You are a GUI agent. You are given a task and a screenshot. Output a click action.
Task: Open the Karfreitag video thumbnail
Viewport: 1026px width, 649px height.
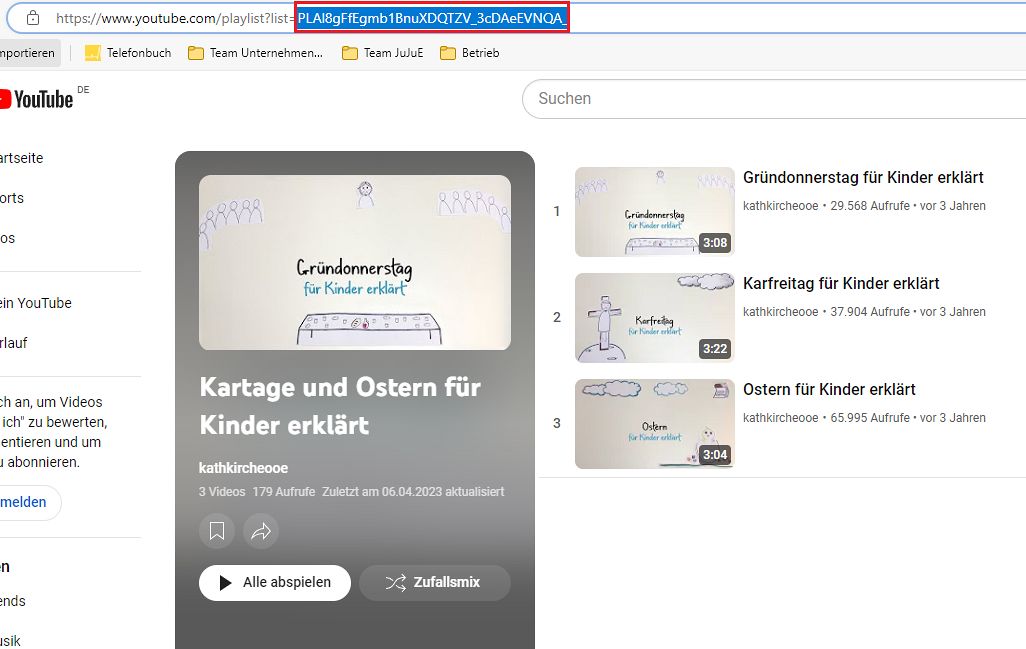654,318
